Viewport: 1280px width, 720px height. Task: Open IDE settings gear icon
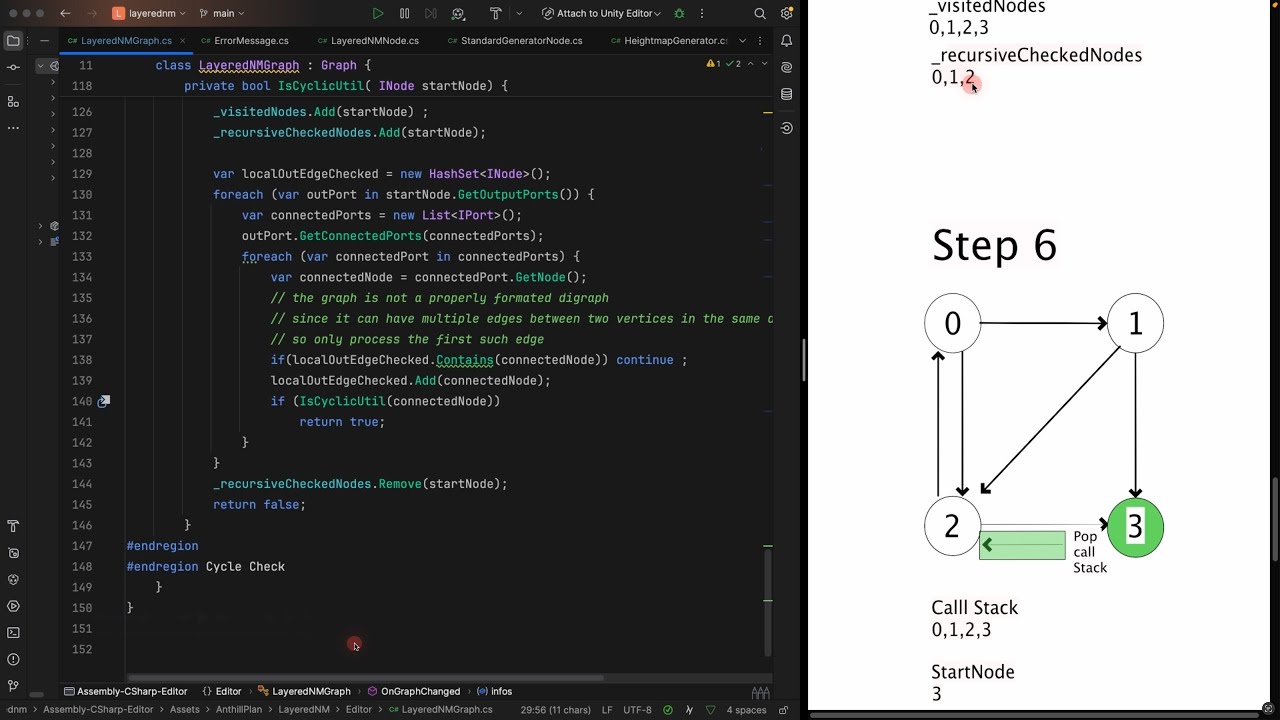pos(786,14)
